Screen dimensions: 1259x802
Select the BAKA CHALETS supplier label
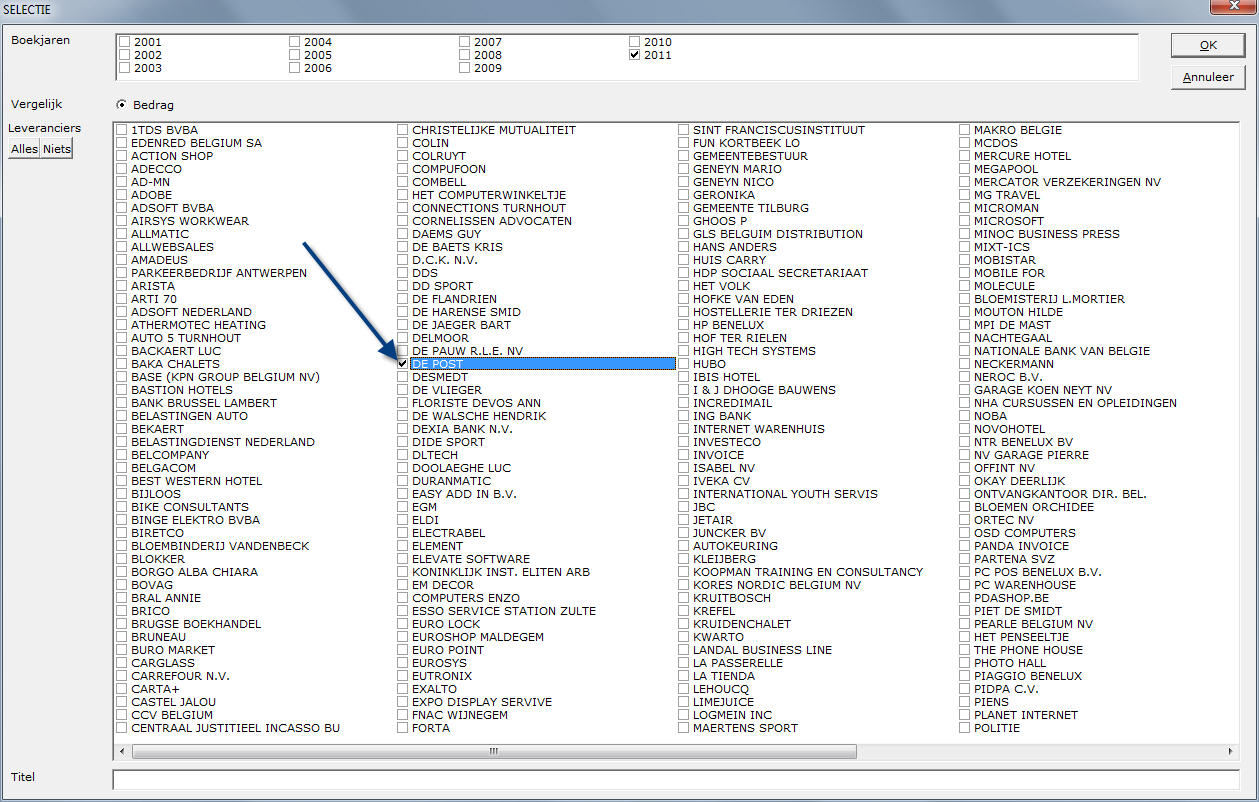175,364
